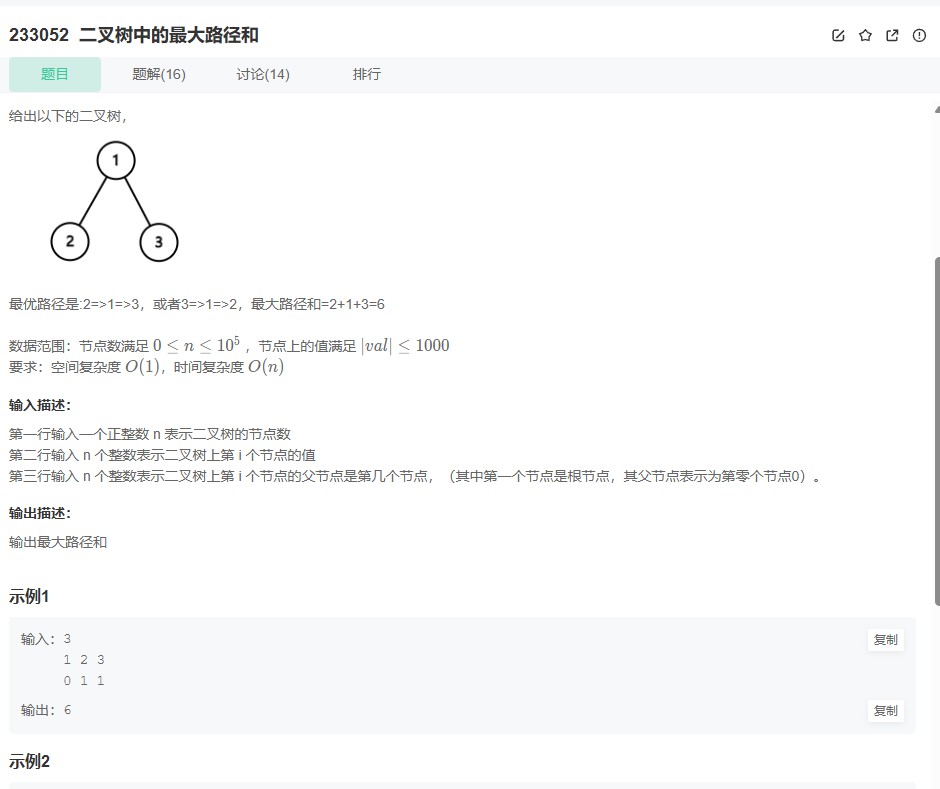Click the 输出描述: heading
940x789 pixels.
click(x=40, y=513)
